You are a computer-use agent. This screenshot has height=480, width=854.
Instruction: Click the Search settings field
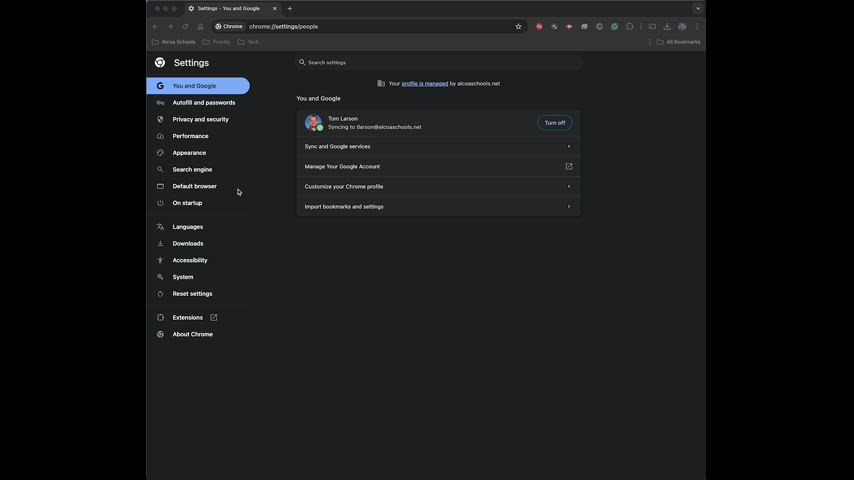tap(438, 62)
